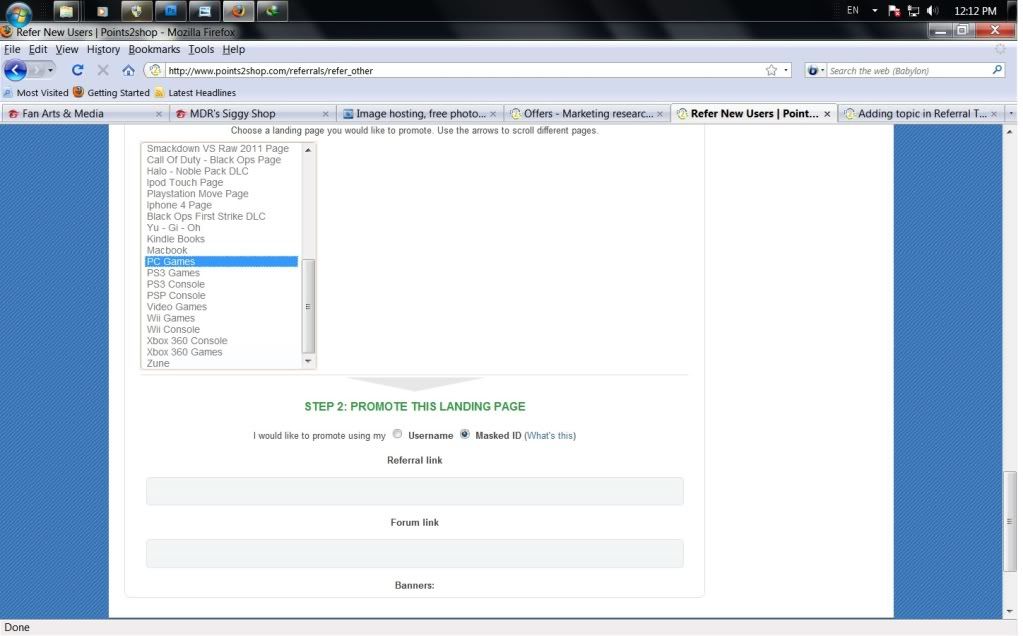Switch to Adding topic in Referral tab
Viewport: 1023px width, 636px height.
pos(922,114)
